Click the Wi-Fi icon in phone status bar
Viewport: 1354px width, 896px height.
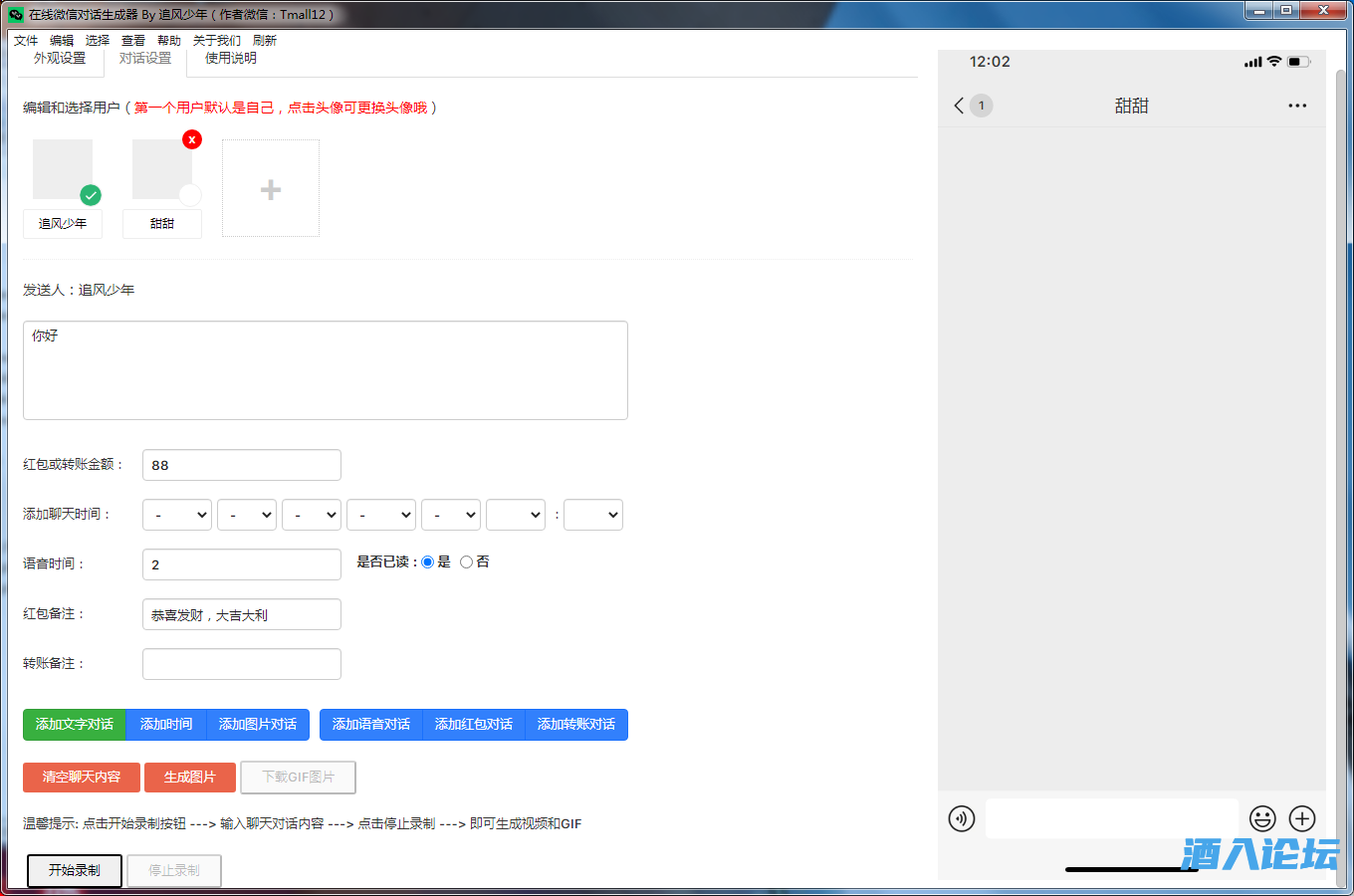[1274, 61]
